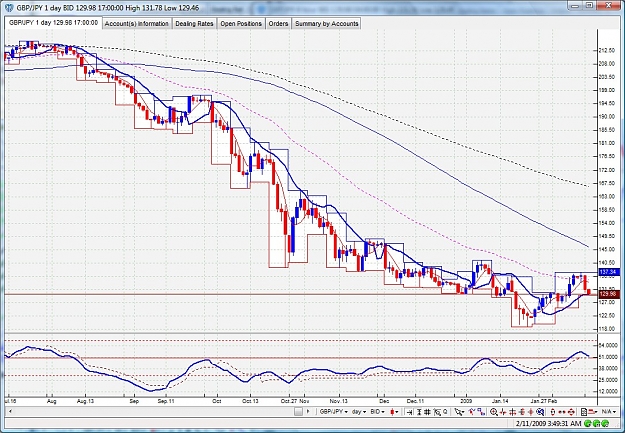Click the stepped line drawing icon
Viewport: 625px width, 433px height.
[482, 412]
